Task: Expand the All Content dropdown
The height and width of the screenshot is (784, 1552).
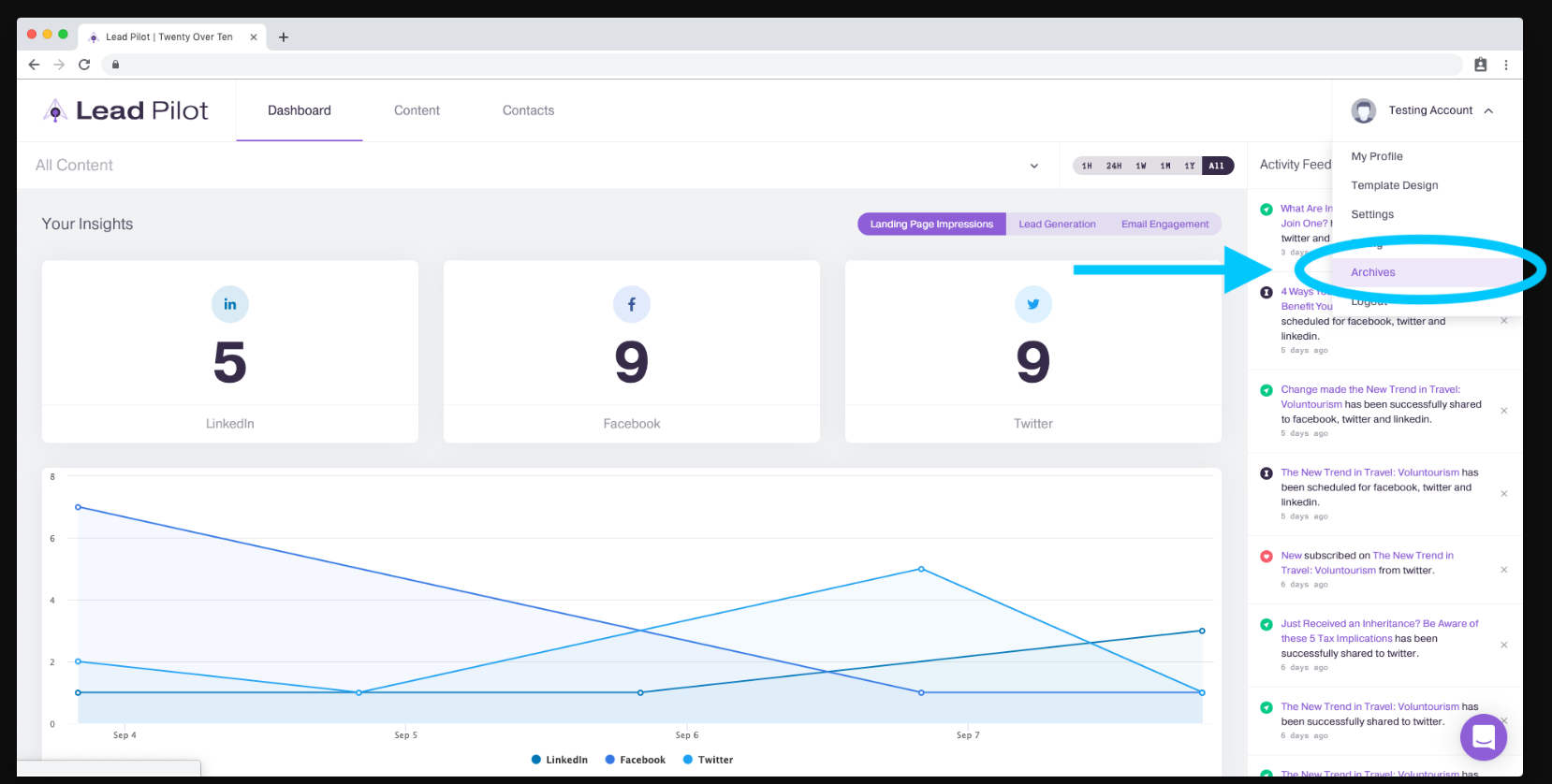Action: 1034,166
